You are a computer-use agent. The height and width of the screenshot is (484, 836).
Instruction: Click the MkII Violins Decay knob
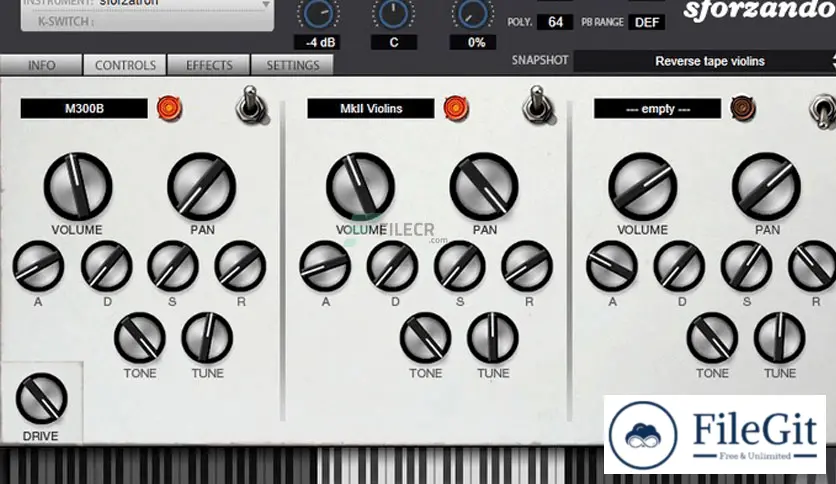click(x=392, y=266)
